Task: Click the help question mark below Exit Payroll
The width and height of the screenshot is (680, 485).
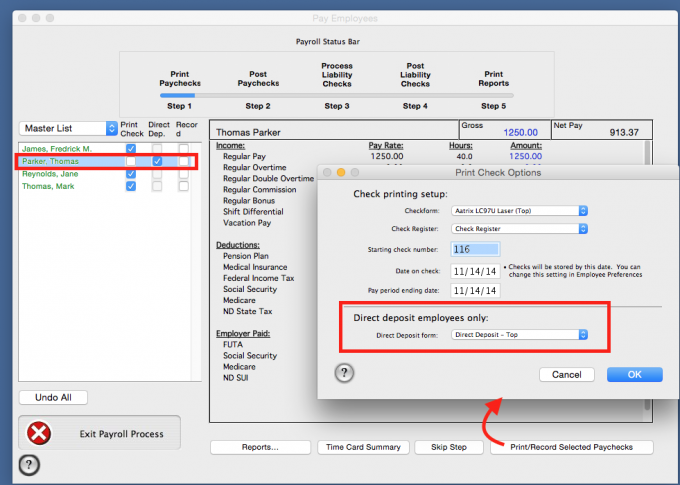Action: point(29,465)
